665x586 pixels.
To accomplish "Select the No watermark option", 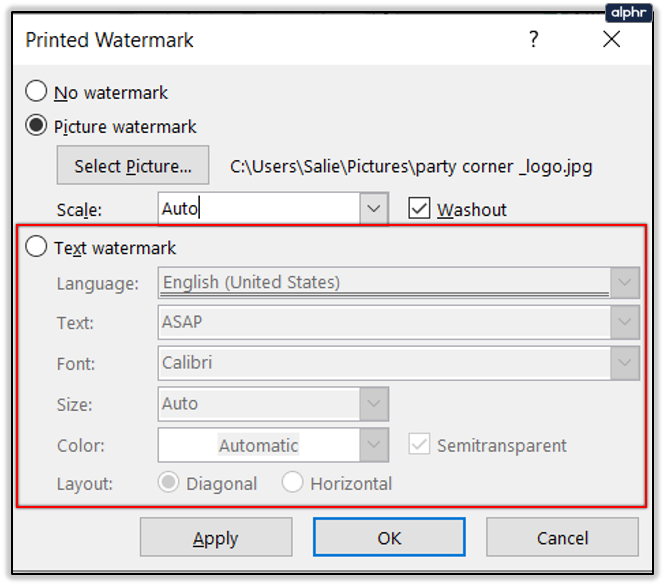I will pyautogui.click(x=36, y=92).
